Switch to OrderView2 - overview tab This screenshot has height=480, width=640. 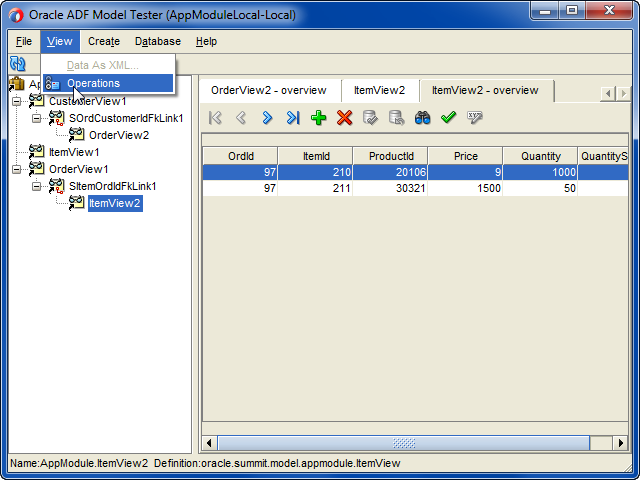(269, 90)
